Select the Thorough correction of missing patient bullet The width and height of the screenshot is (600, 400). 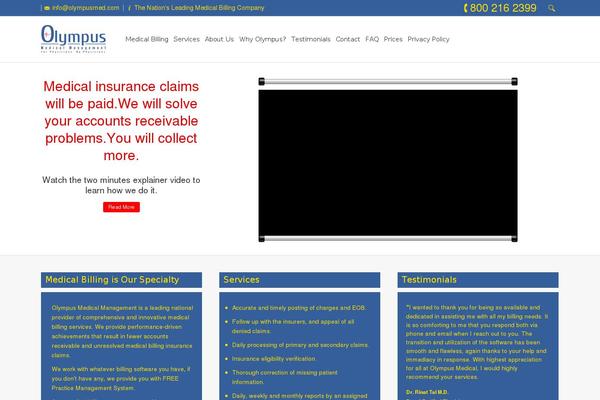(x=285, y=377)
